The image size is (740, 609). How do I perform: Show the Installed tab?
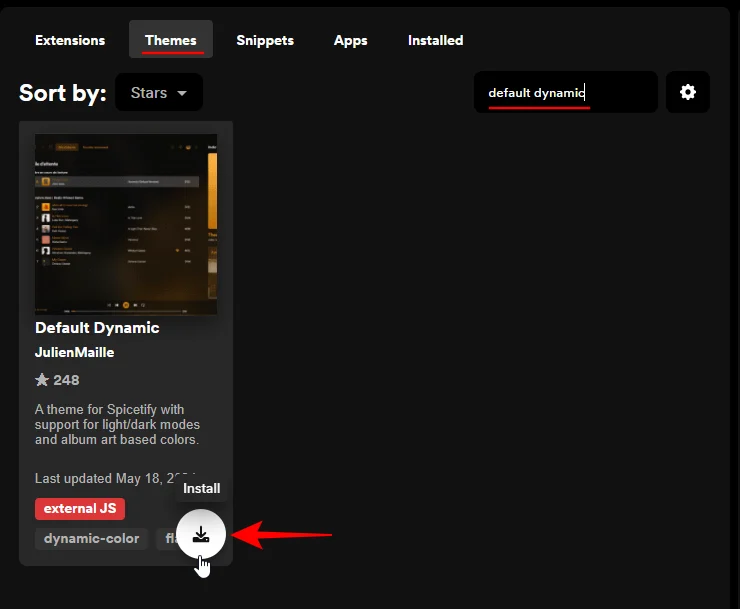435,40
